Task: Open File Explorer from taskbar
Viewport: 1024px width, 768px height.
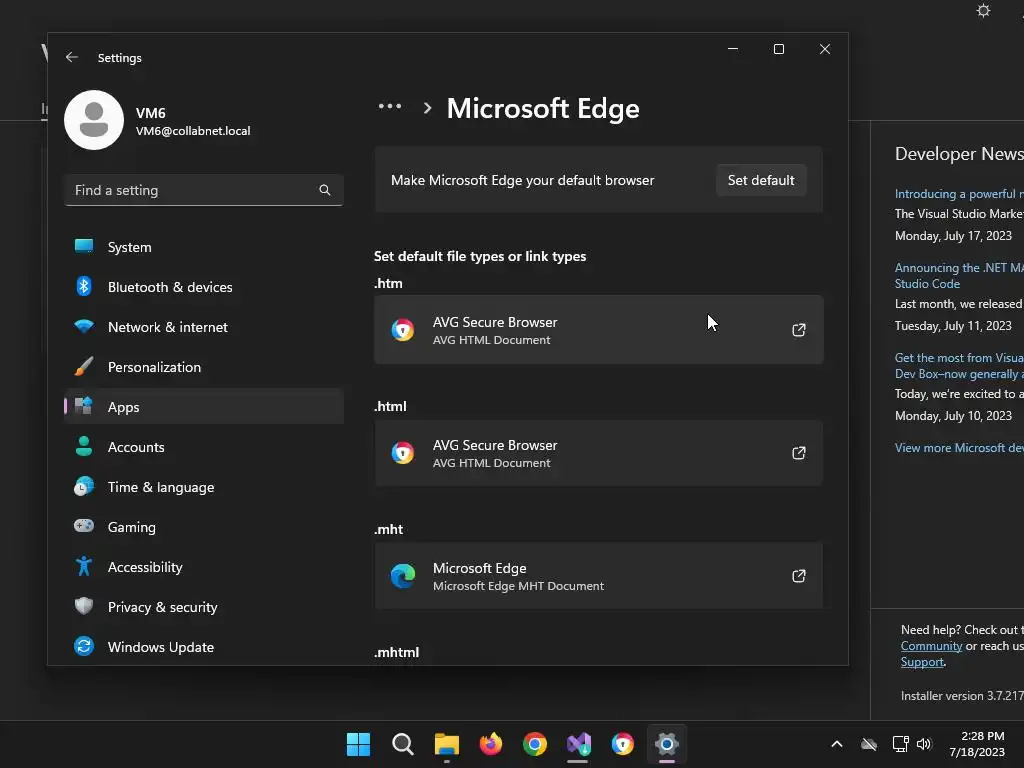Action: click(447, 744)
